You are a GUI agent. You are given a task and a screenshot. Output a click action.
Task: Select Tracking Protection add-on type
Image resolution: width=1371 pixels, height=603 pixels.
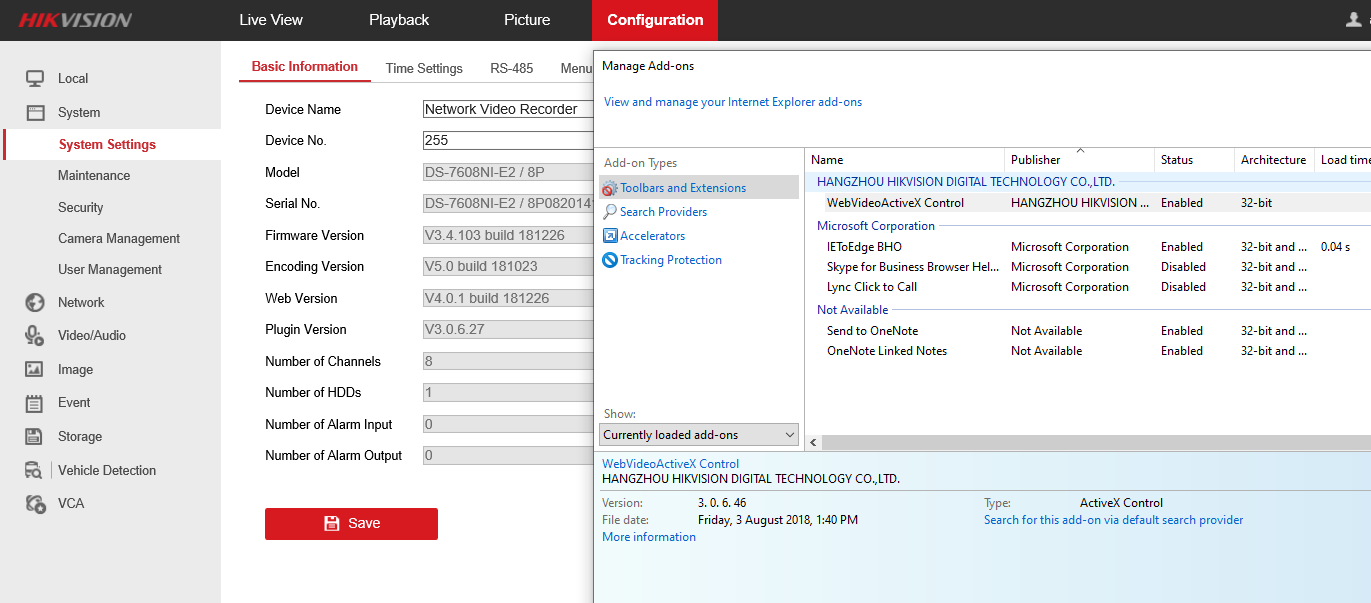670,260
